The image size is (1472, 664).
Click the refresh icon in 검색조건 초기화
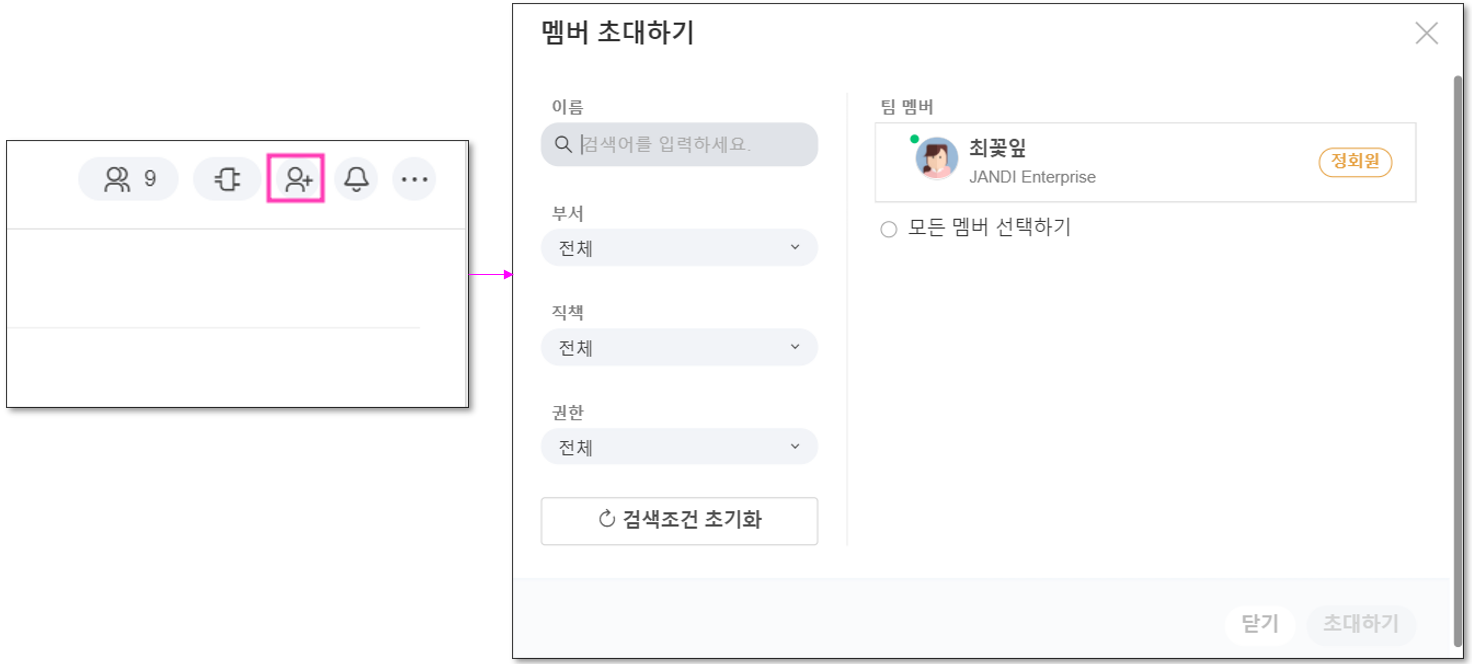click(606, 519)
